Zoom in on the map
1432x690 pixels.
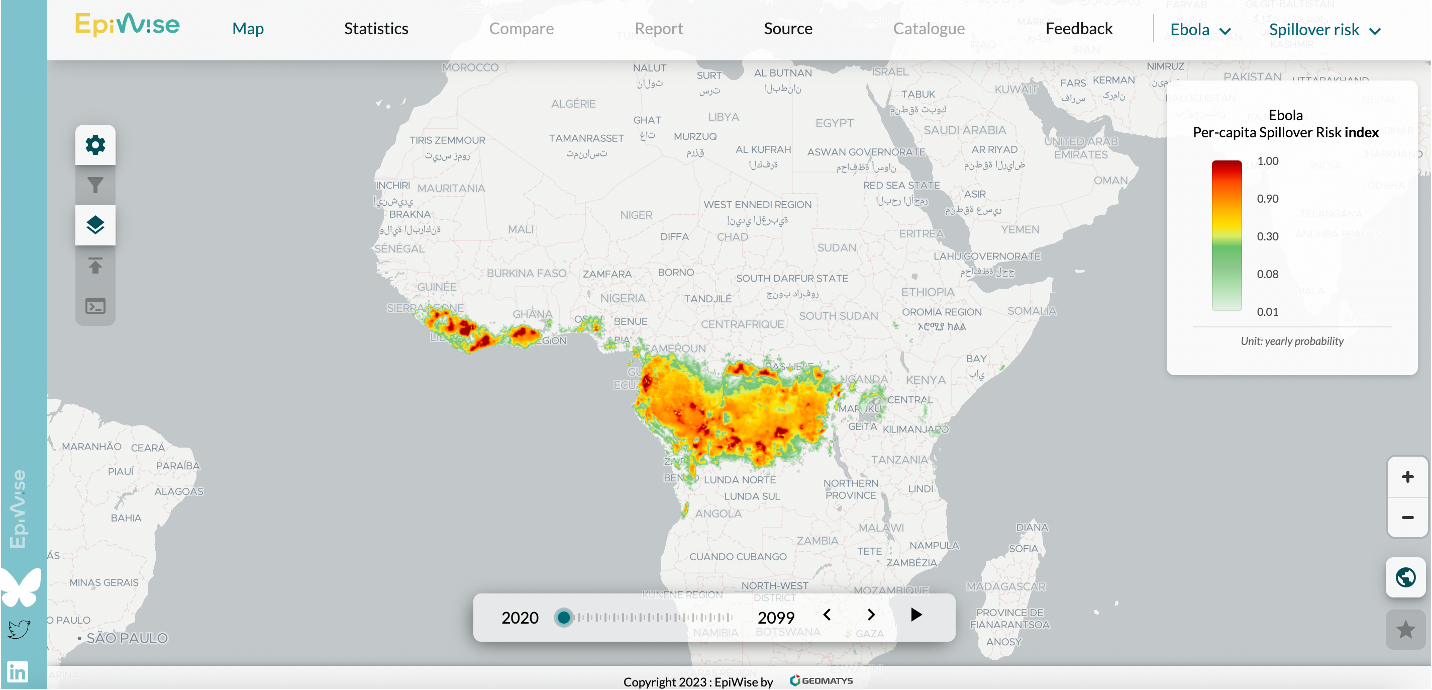tap(1407, 477)
